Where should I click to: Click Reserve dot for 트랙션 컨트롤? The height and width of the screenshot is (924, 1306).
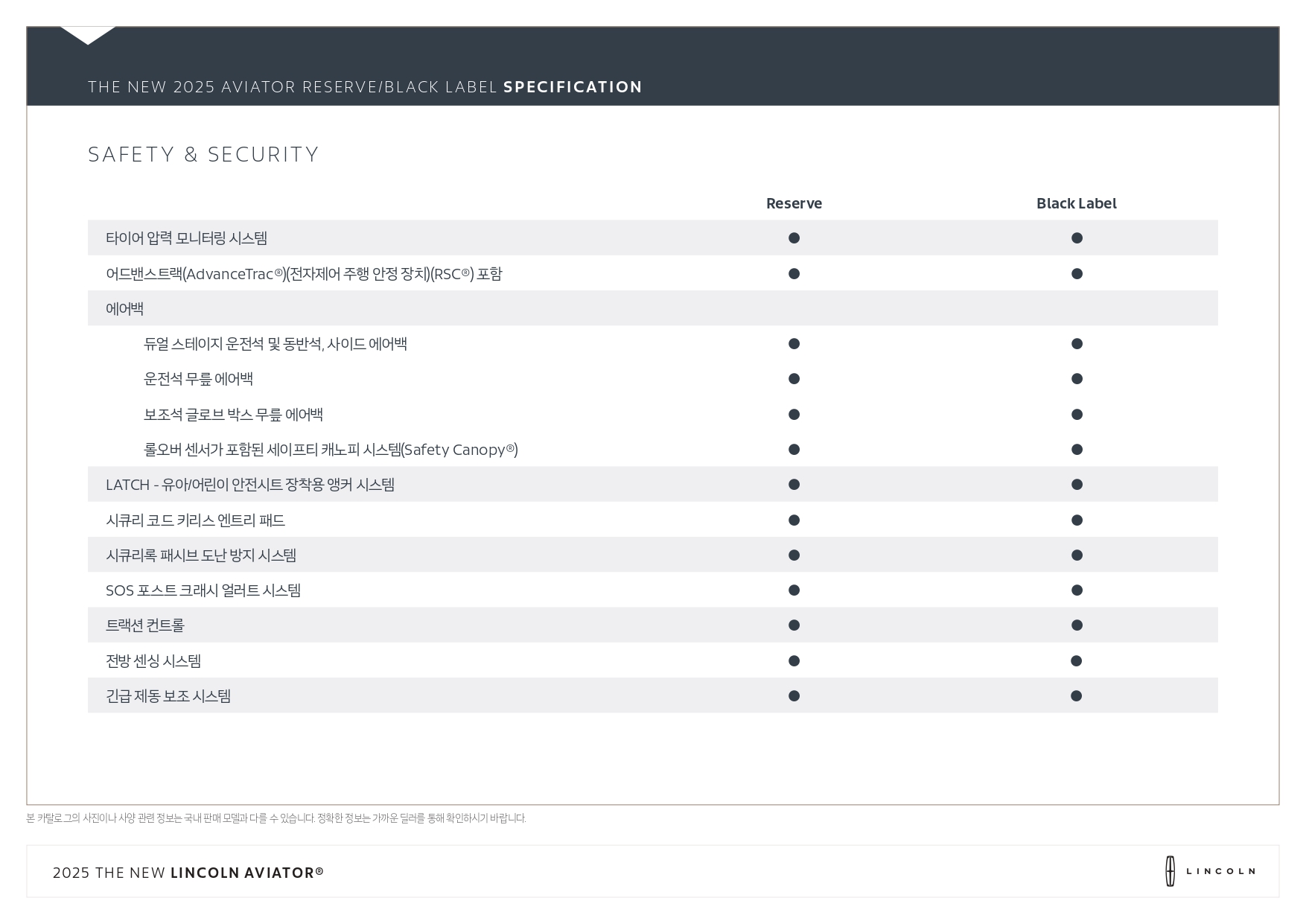pos(794,625)
